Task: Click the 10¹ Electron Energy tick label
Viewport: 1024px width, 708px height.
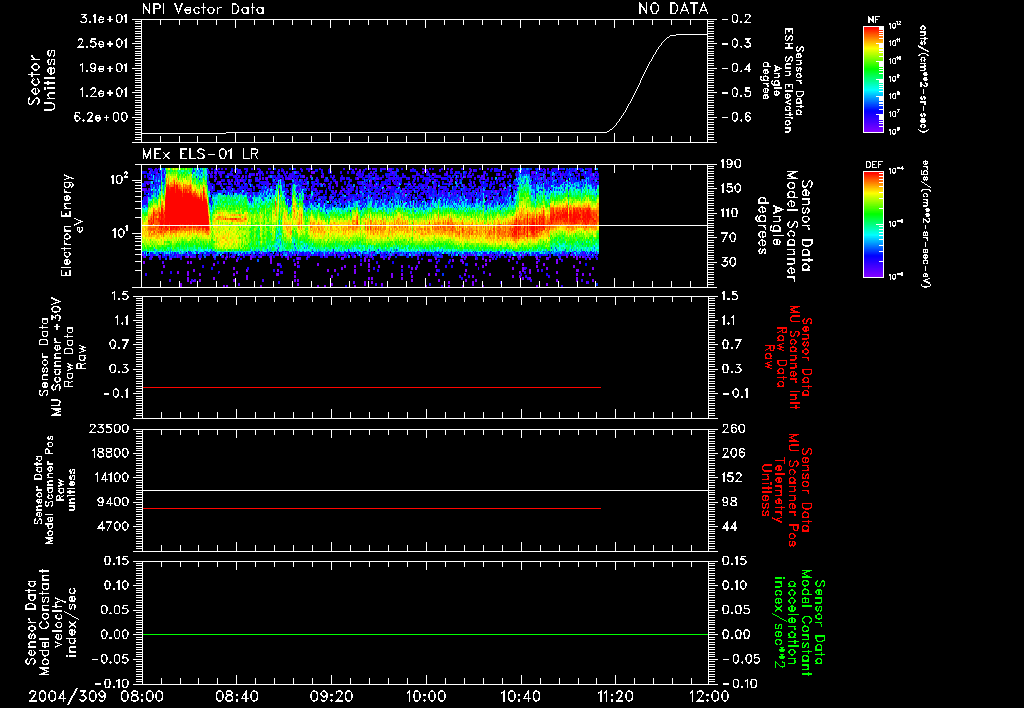Action: [x=118, y=233]
